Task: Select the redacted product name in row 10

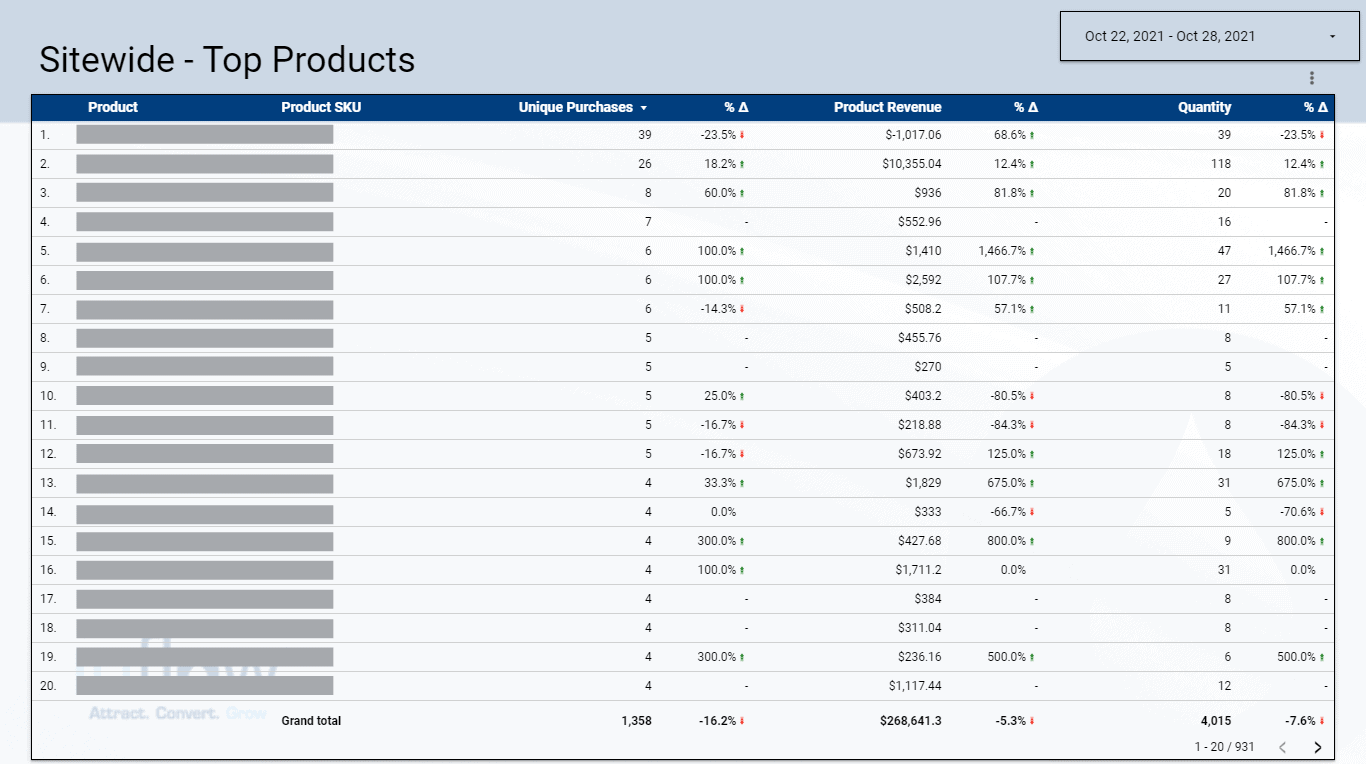Action: pos(205,396)
